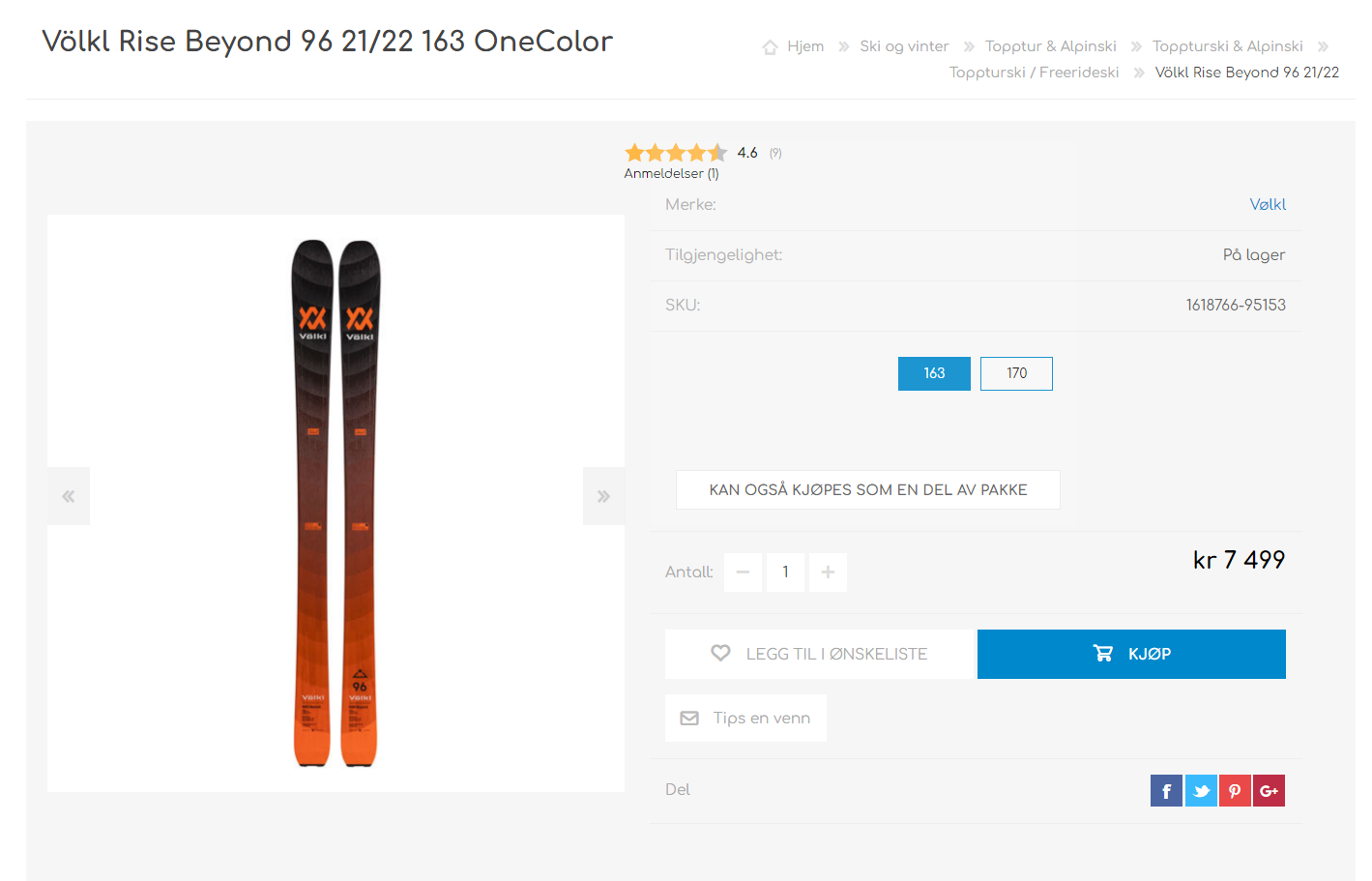Share product on Twitter
The width and height of the screenshot is (1372, 881).
[1201, 791]
